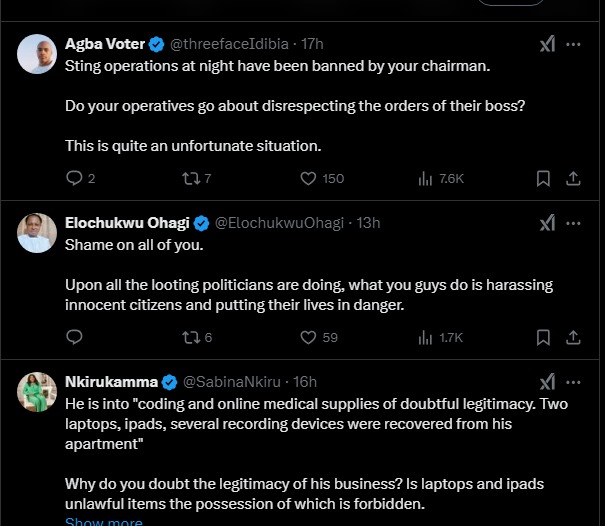Like Agba Voter's tweet

pos(309,178)
